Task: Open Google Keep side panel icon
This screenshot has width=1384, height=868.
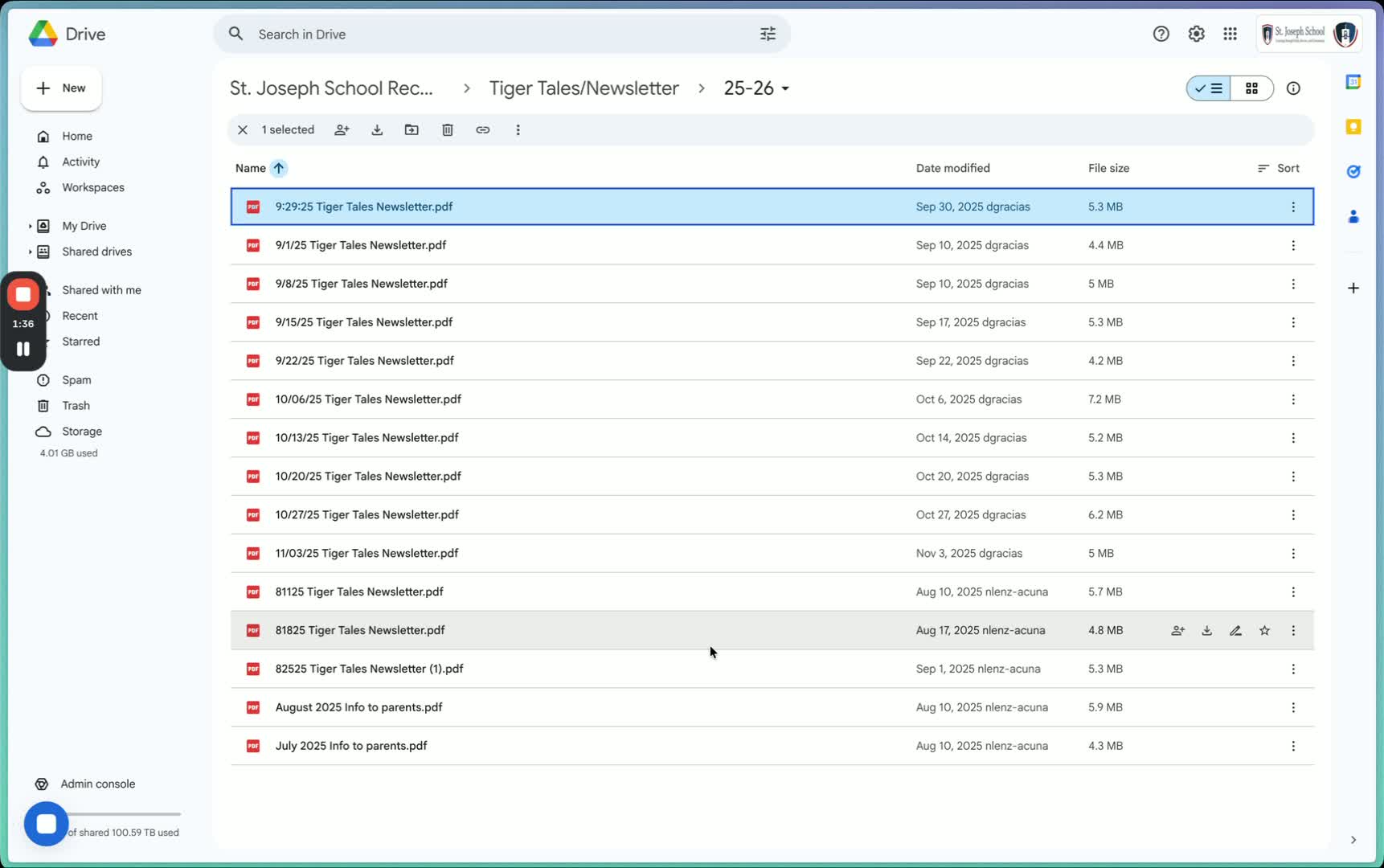Action: point(1353,127)
